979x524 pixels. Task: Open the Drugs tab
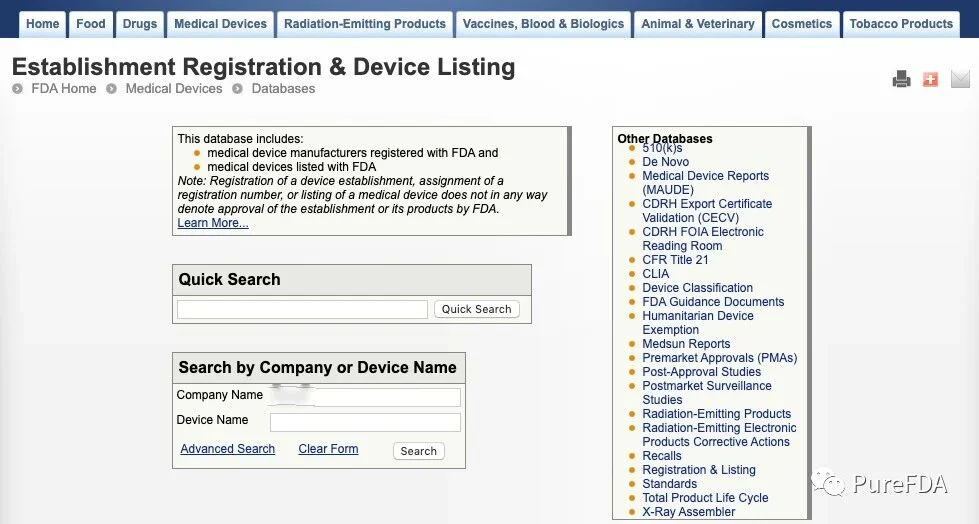click(x=140, y=24)
